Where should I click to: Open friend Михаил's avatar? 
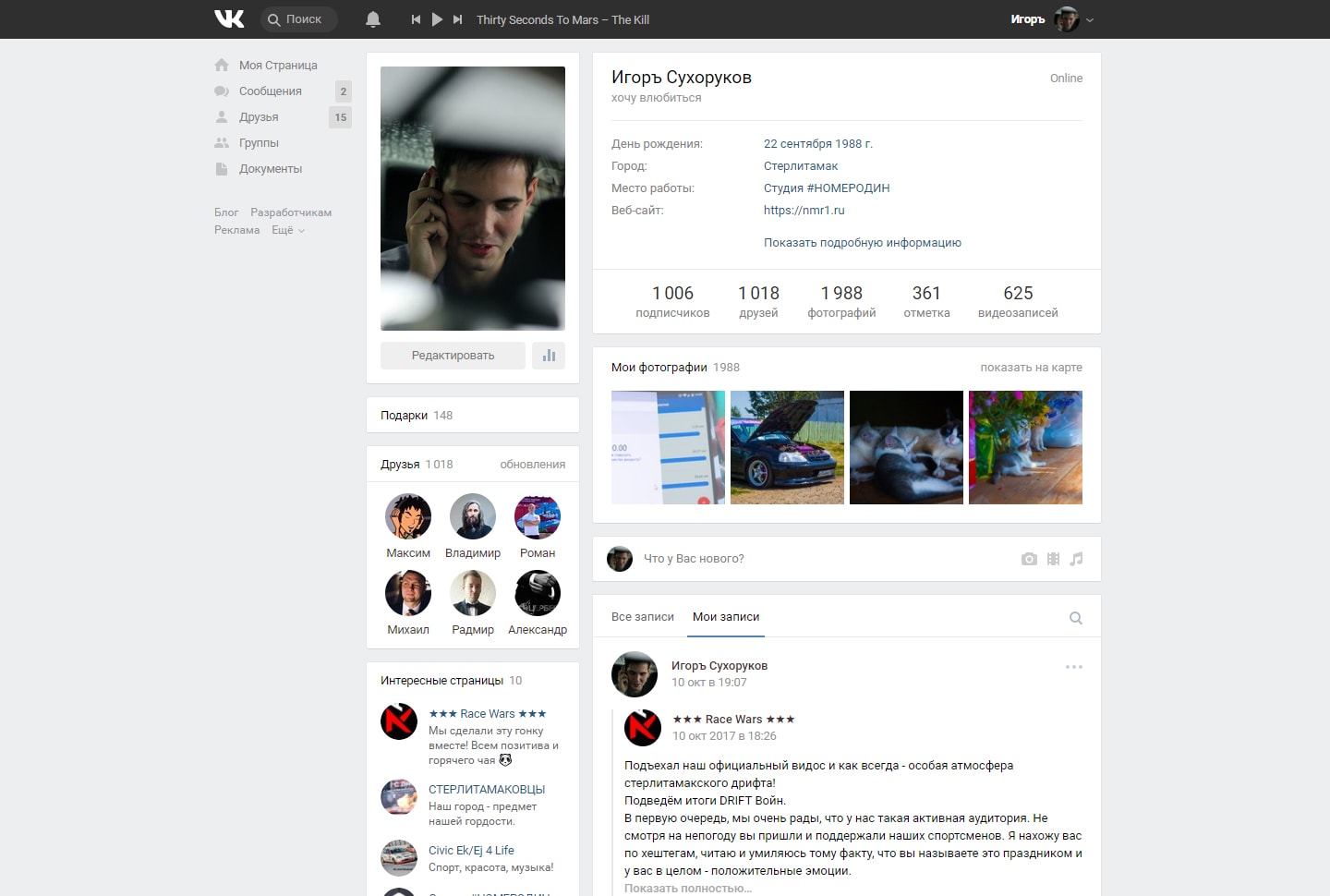(x=408, y=593)
